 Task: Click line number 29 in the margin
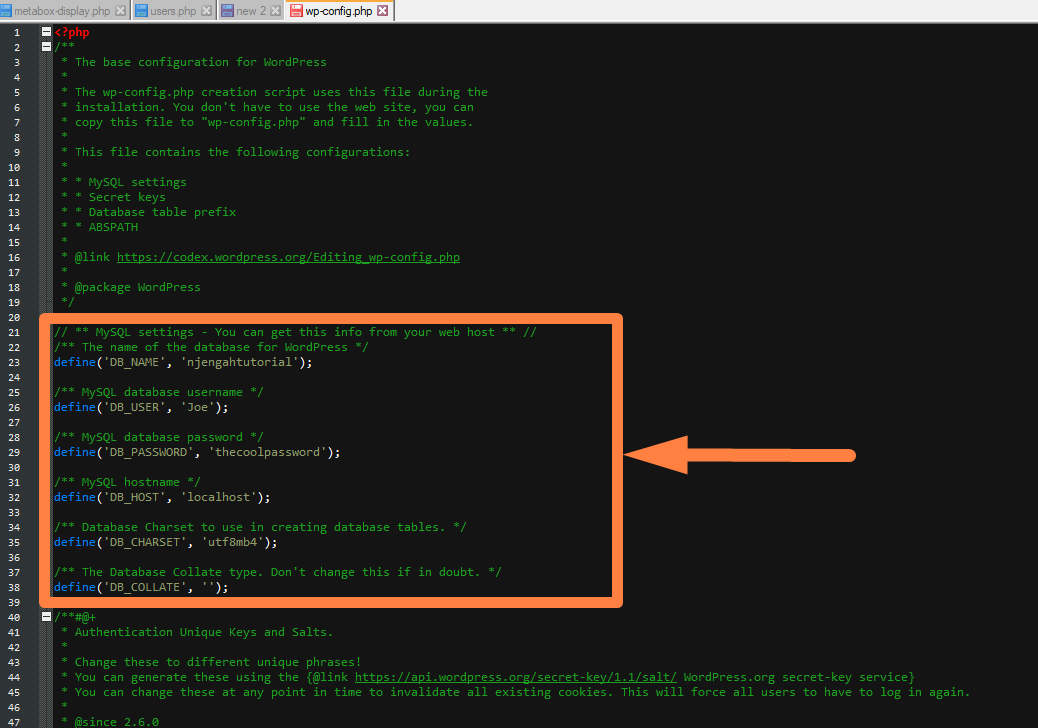[14, 453]
